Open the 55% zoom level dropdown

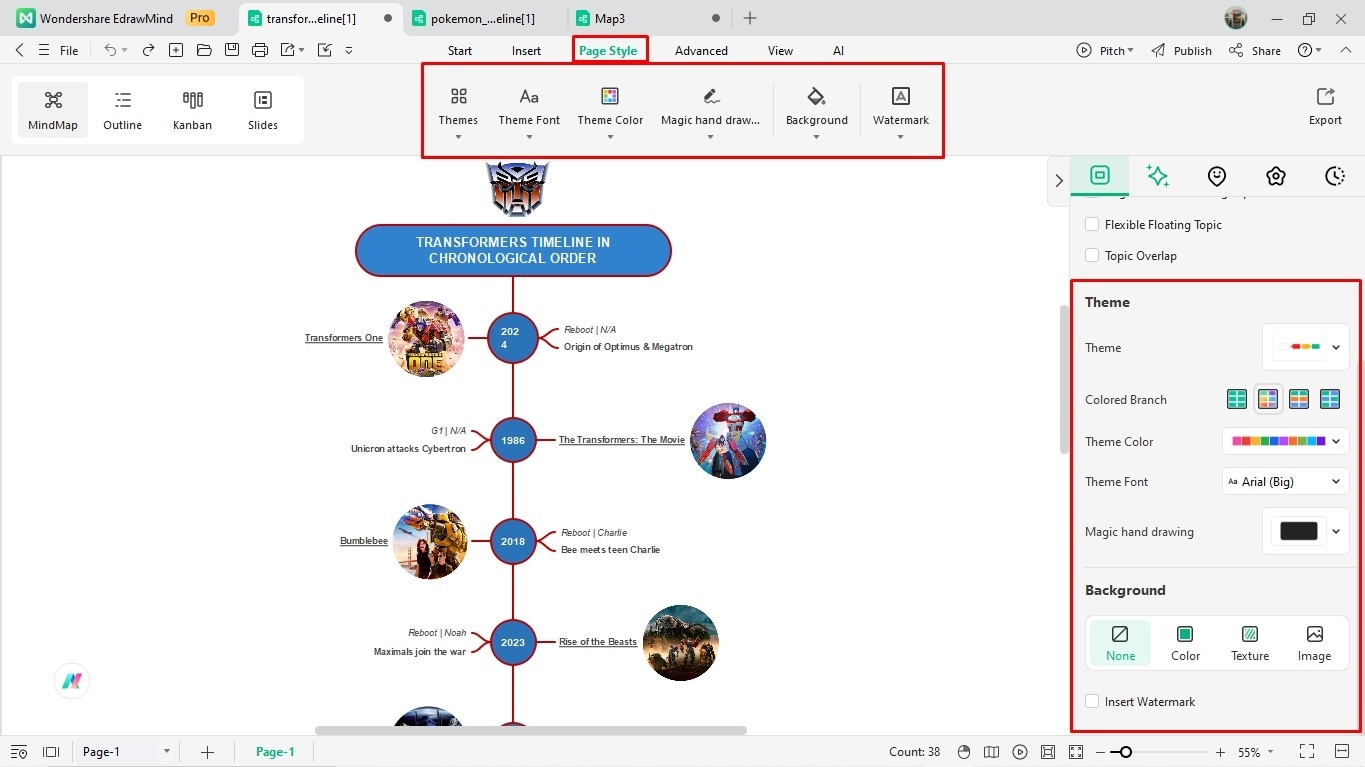[x=1257, y=752]
